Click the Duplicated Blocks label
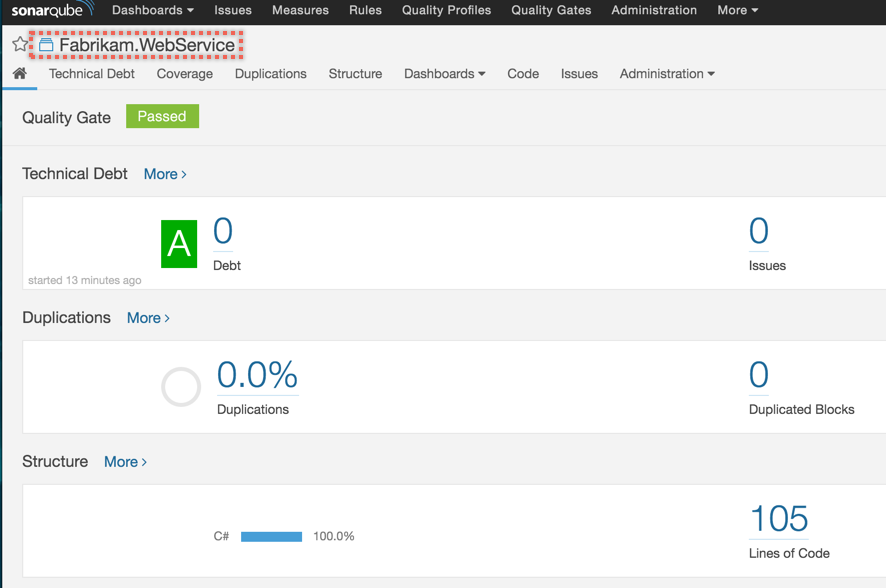 click(x=801, y=410)
